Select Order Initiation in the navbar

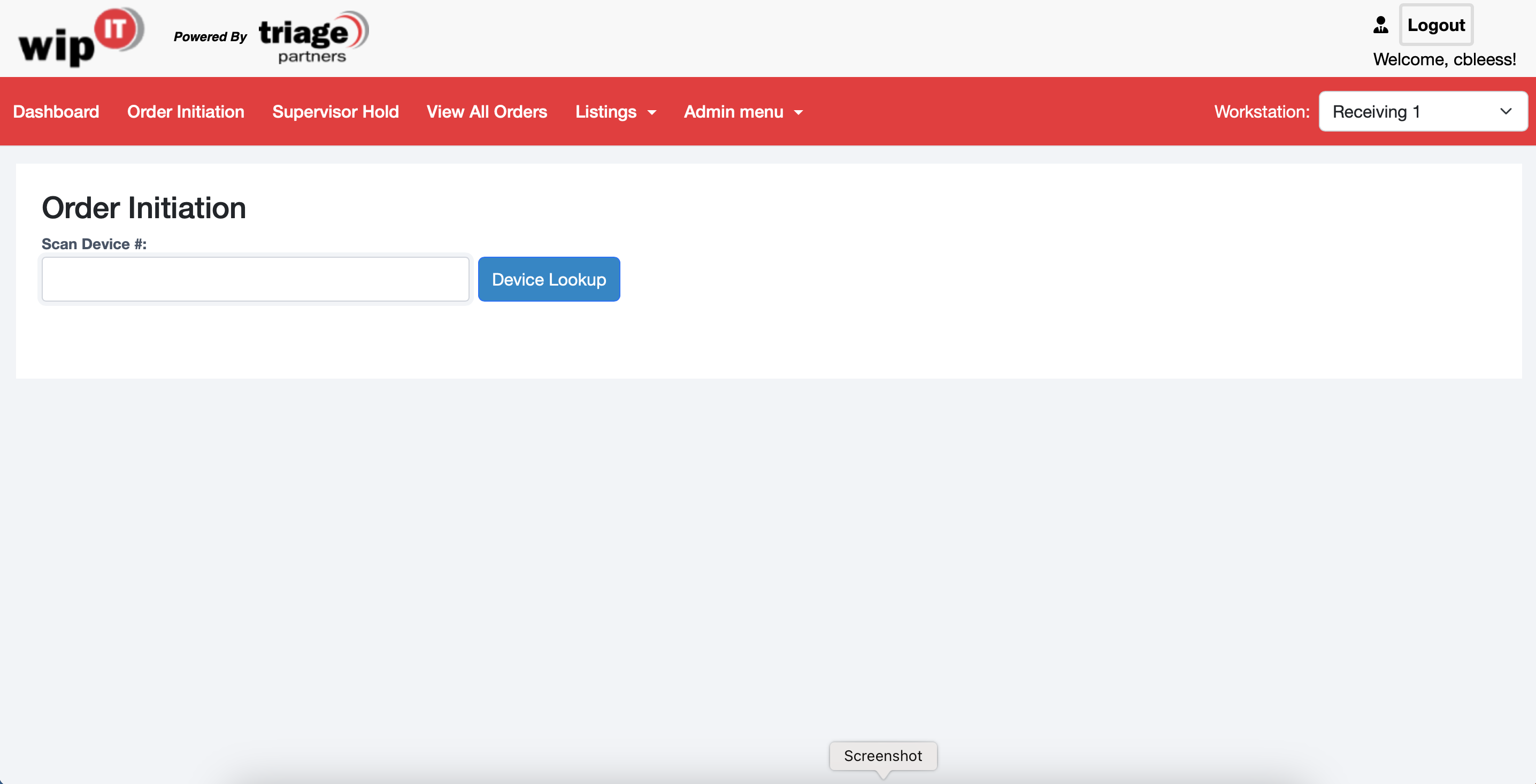point(186,111)
